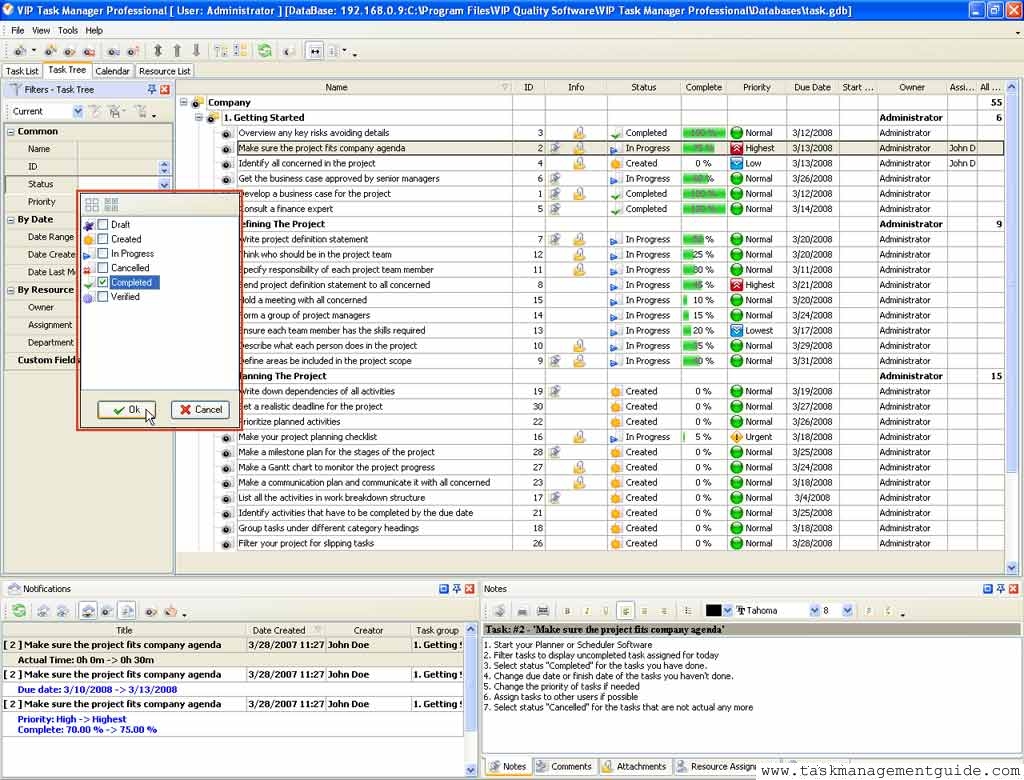1024x780 pixels.
Task: Click the print icon in Notes toolbar
Action: click(x=522, y=611)
